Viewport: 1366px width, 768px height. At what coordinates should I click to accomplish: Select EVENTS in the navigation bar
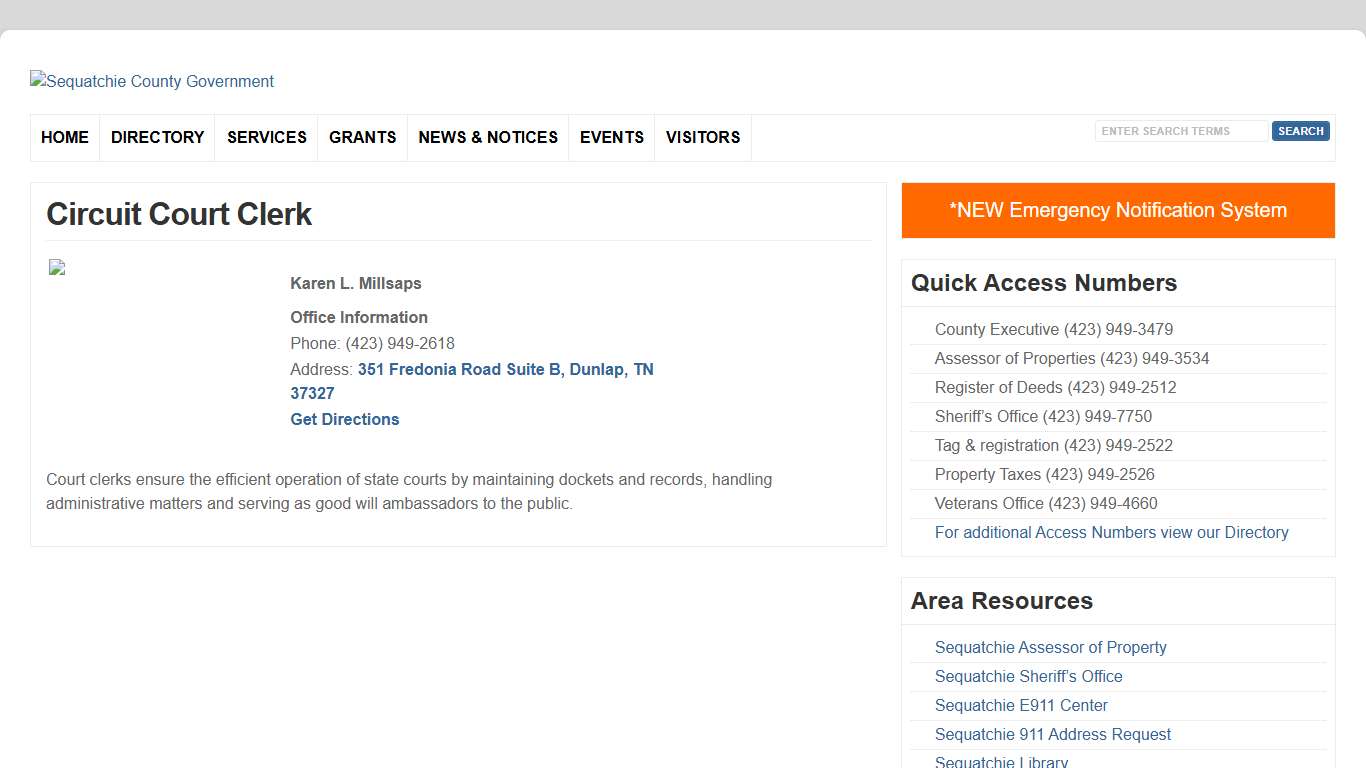click(x=612, y=138)
